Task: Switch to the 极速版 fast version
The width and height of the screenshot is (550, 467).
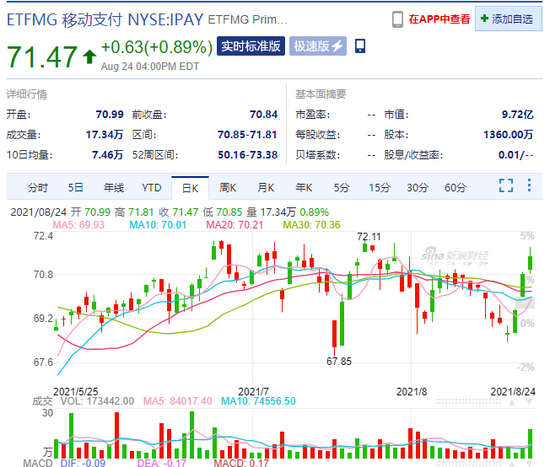Action: [318, 46]
